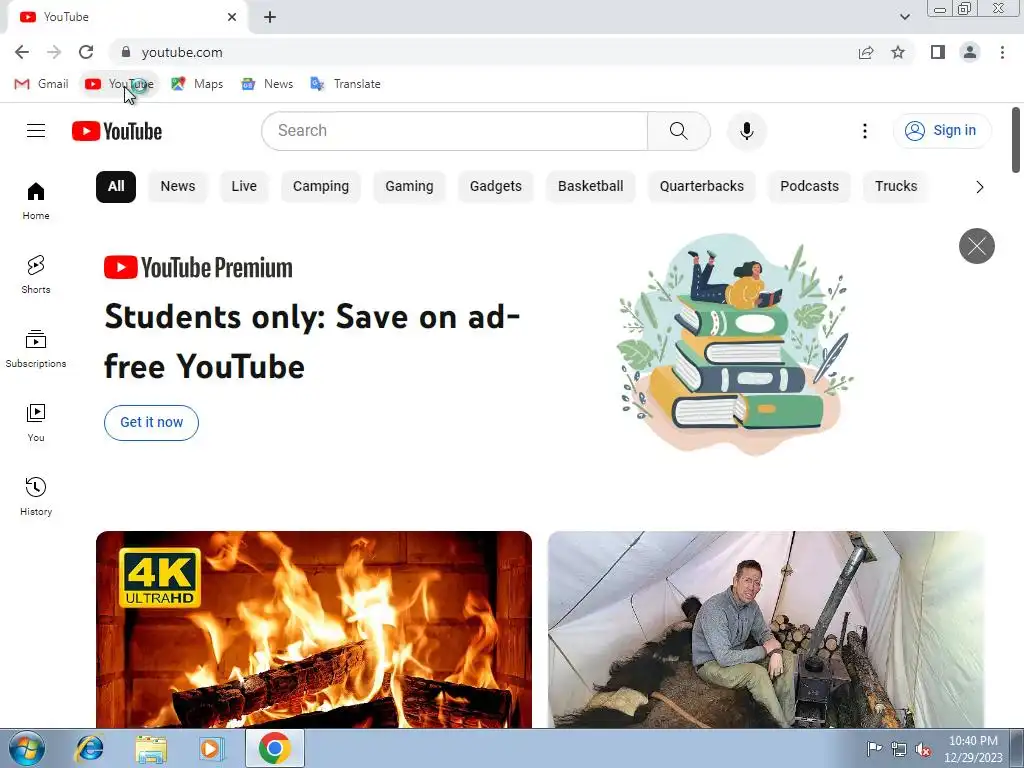This screenshot has width=1024, height=768.
Task: Open the YouTube hamburger guide menu
Action: pos(36,131)
